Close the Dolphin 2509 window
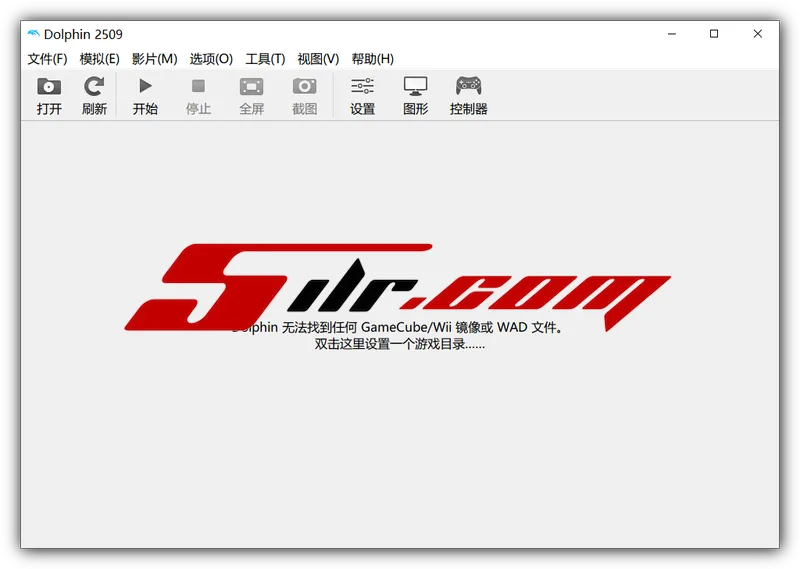800x569 pixels. pyautogui.click(x=758, y=34)
